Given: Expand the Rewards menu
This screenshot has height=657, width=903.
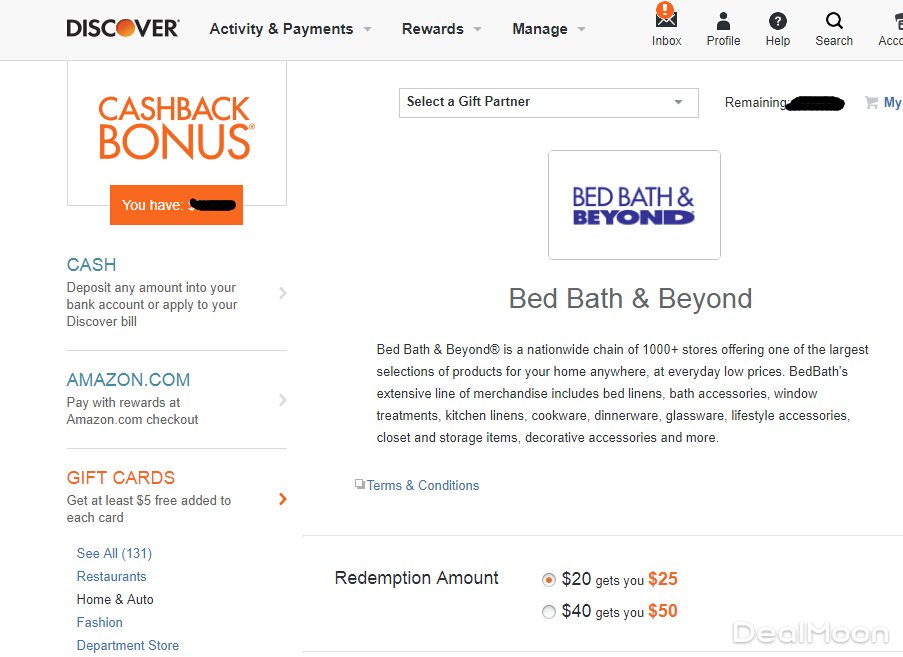Looking at the screenshot, I should 441,29.
